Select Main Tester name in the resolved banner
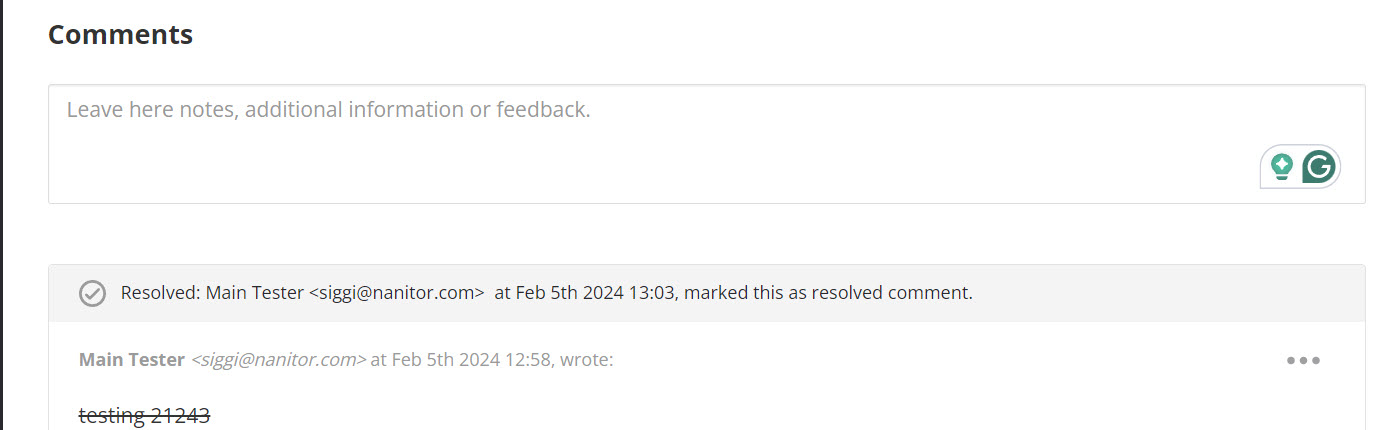1398x430 pixels. click(x=254, y=293)
